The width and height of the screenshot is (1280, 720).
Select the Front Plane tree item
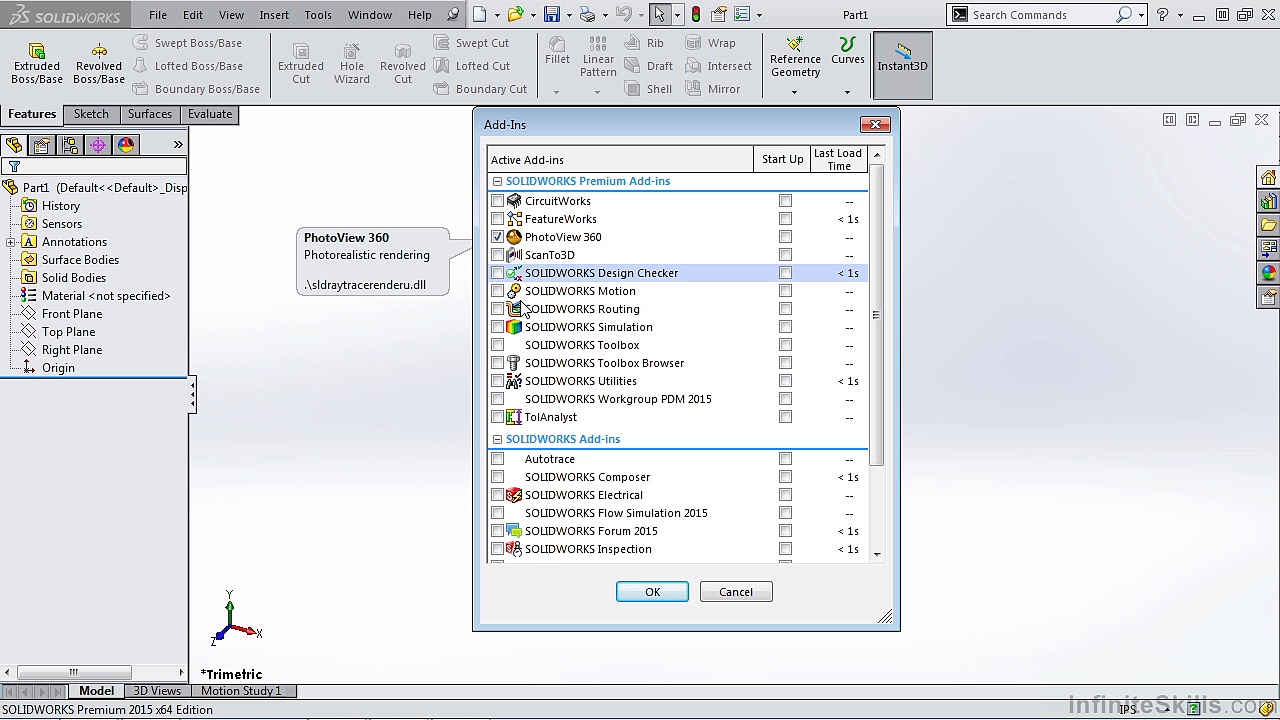click(x=72, y=314)
